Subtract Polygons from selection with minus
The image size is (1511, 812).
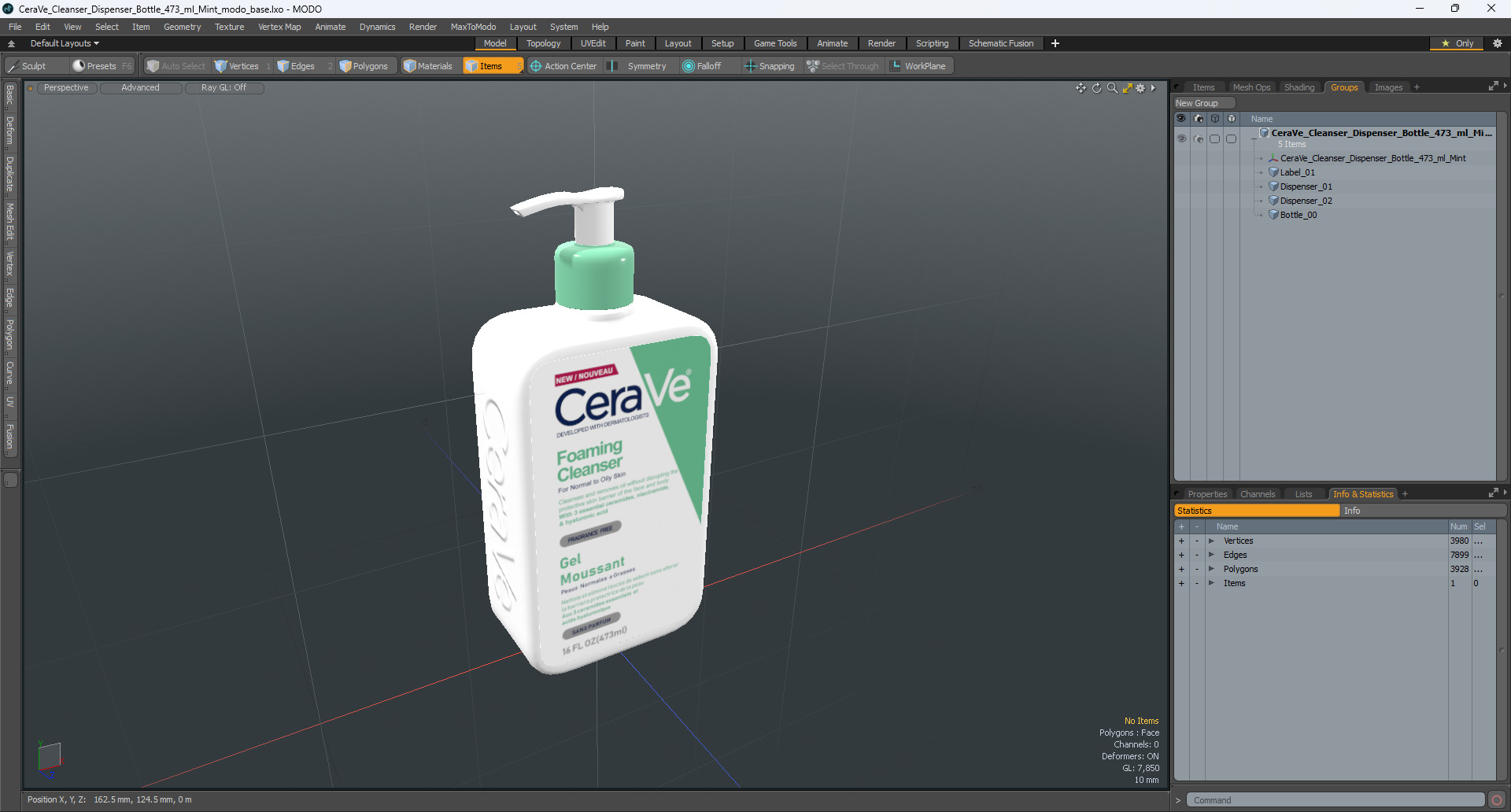pyautogui.click(x=1197, y=569)
